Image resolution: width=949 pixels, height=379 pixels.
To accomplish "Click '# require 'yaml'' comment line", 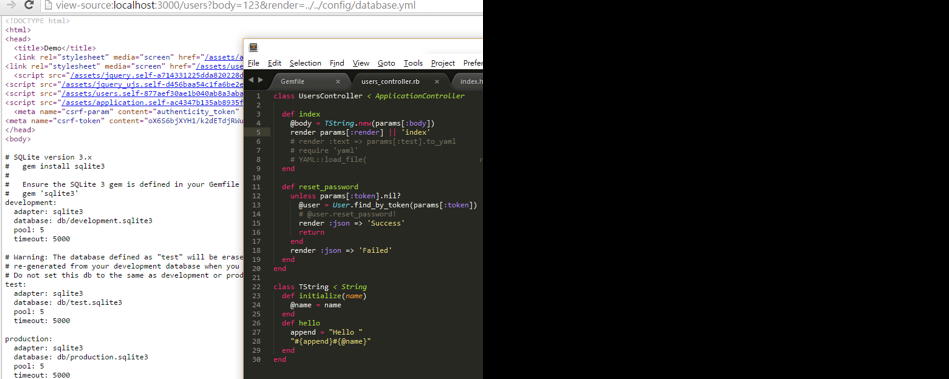I will [324, 151].
